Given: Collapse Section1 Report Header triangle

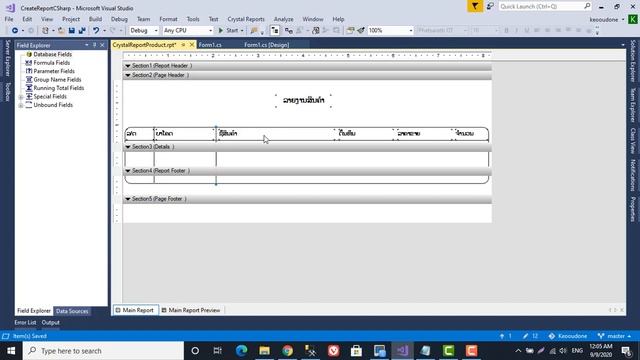Looking at the screenshot, I should [x=128, y=66].
